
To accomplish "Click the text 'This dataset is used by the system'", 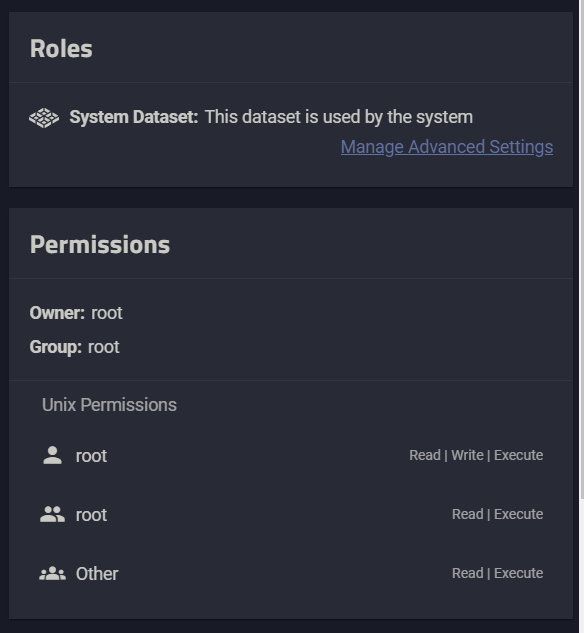I will click(x=339, y=117).
